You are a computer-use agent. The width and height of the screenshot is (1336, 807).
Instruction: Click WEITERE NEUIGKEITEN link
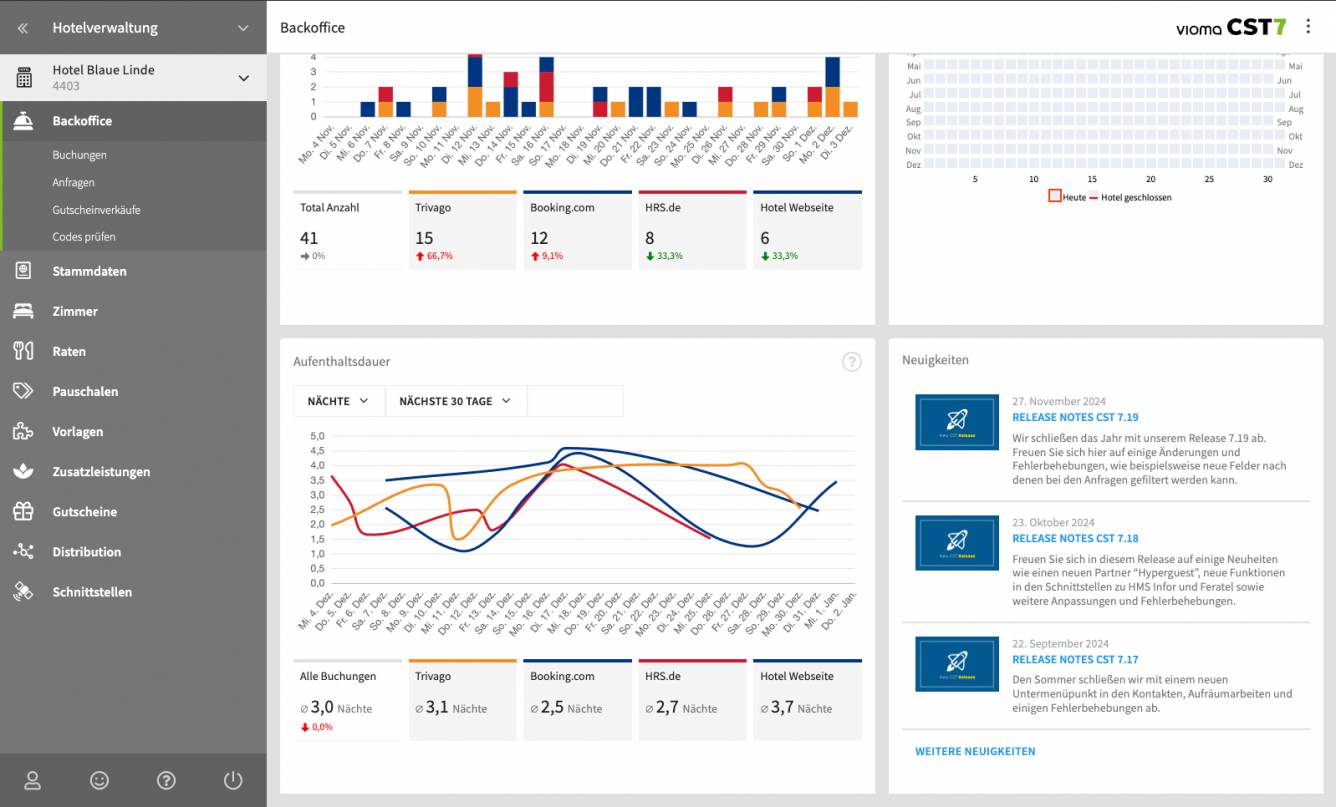click(975, 751)
